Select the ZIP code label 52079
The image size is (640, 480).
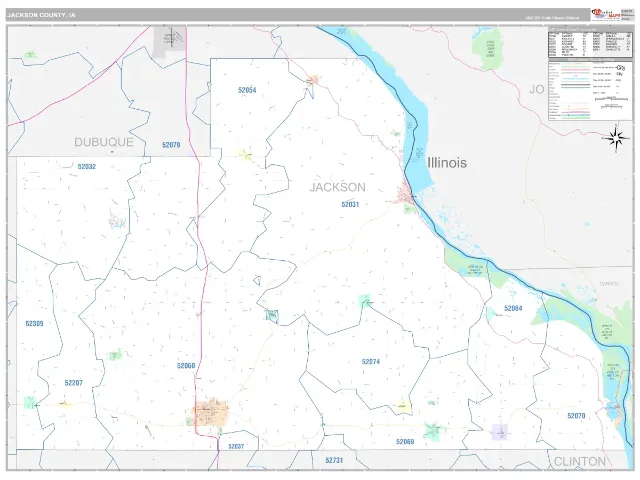(171, 145)
